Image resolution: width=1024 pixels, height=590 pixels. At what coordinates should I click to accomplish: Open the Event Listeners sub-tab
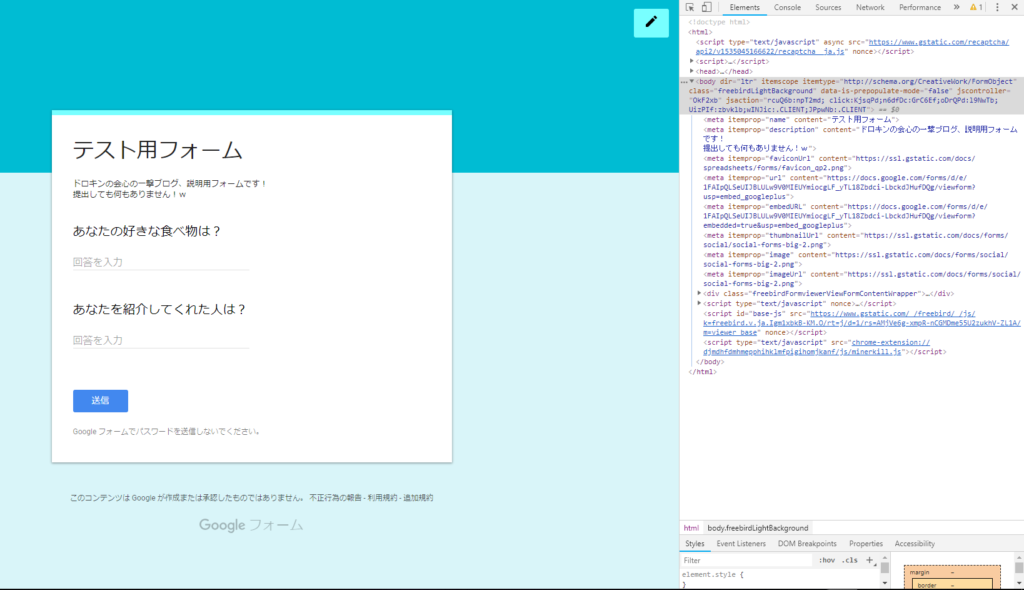pos(741,544)
